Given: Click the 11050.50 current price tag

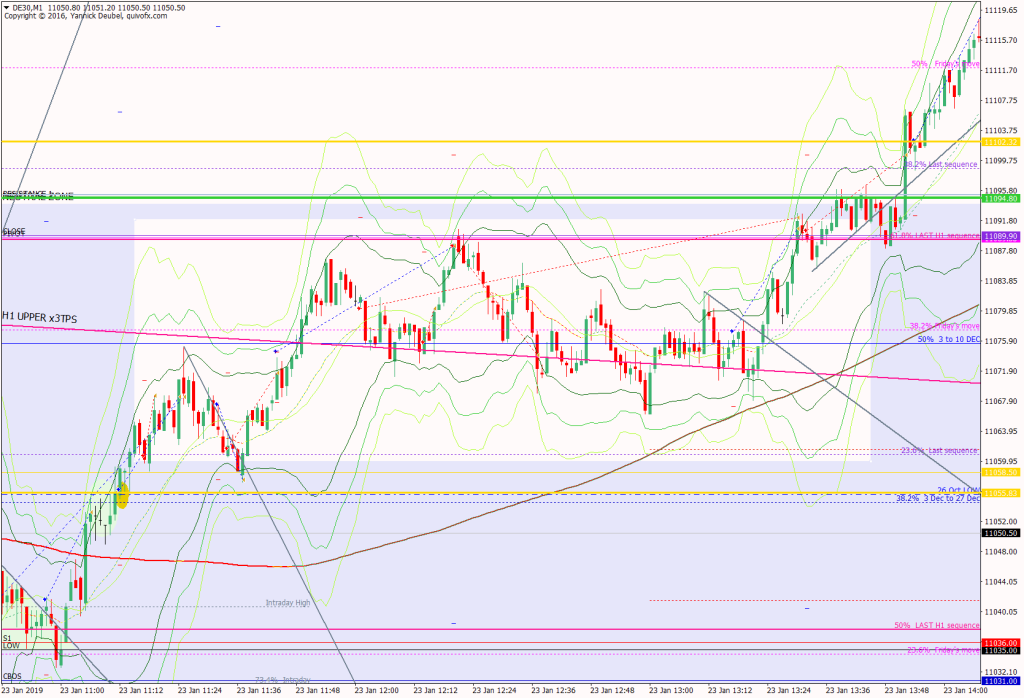Looking at the screenshot, I should [x=1000, y=534].
